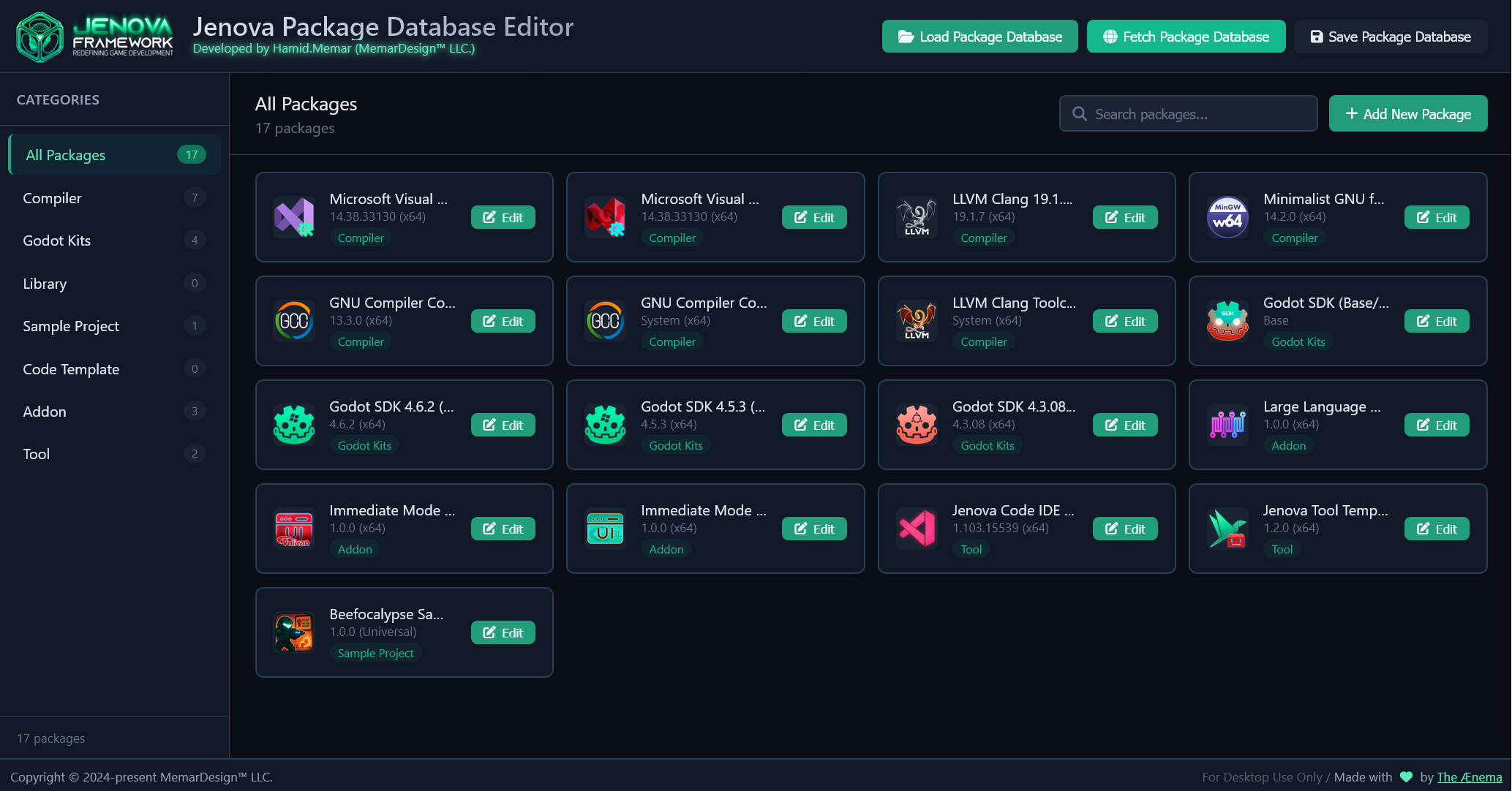Image resolution: width=1512 pixels, height=791 pixels.
Task: Focus the Search packages field
Action: (x=1188, y=114)
